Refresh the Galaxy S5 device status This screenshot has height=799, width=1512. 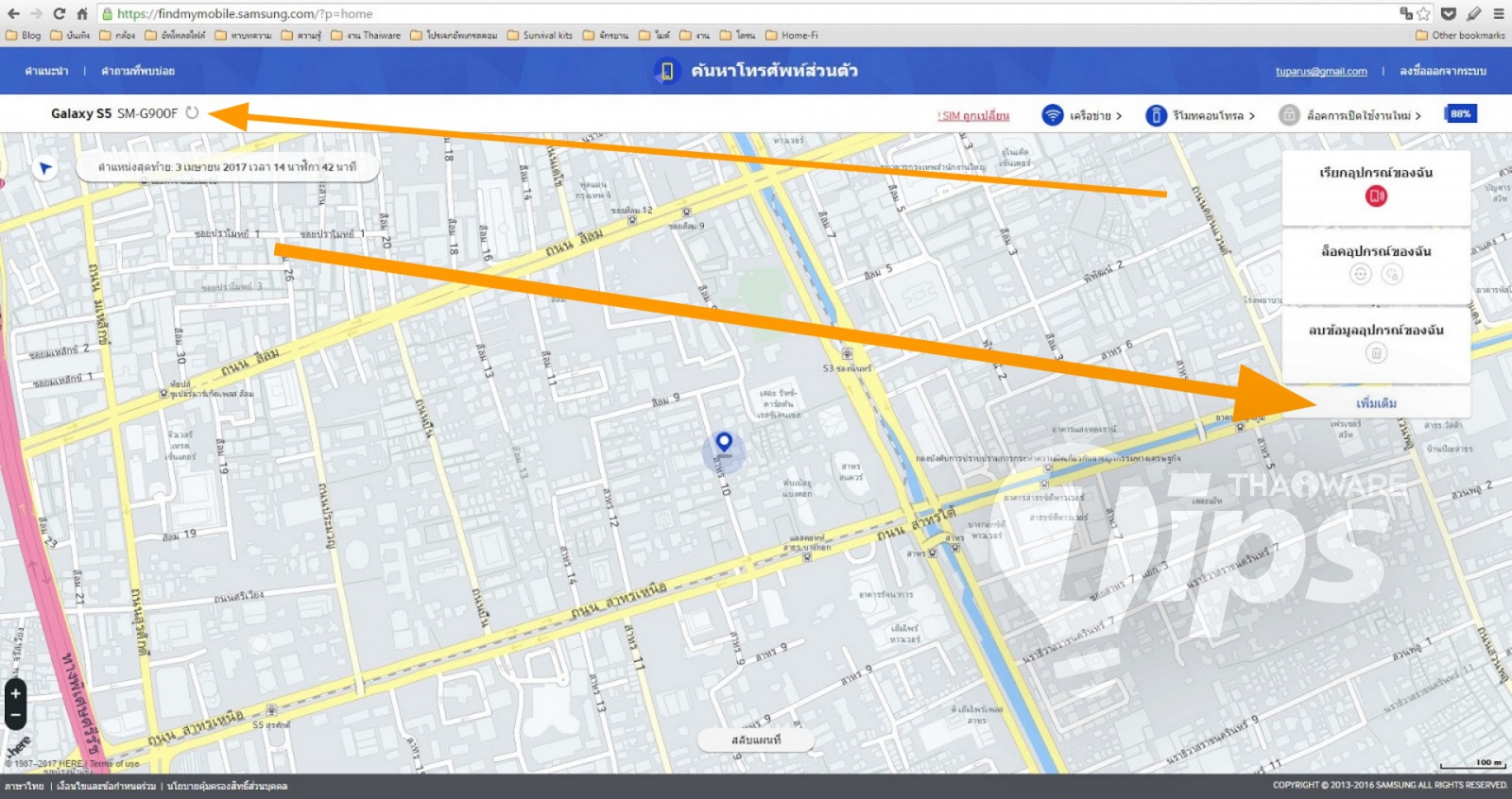point(192,112)
